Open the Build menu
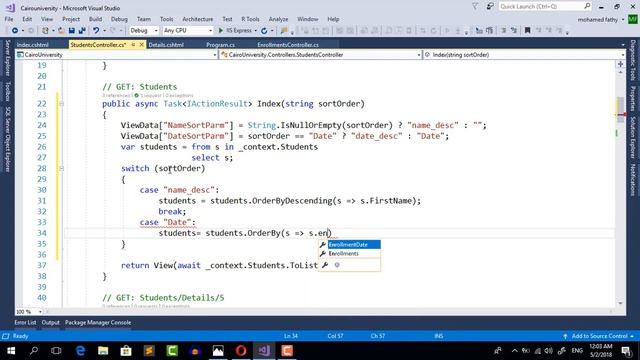The width and height of the screenshot is (640, 360). [x=95, y=19]
